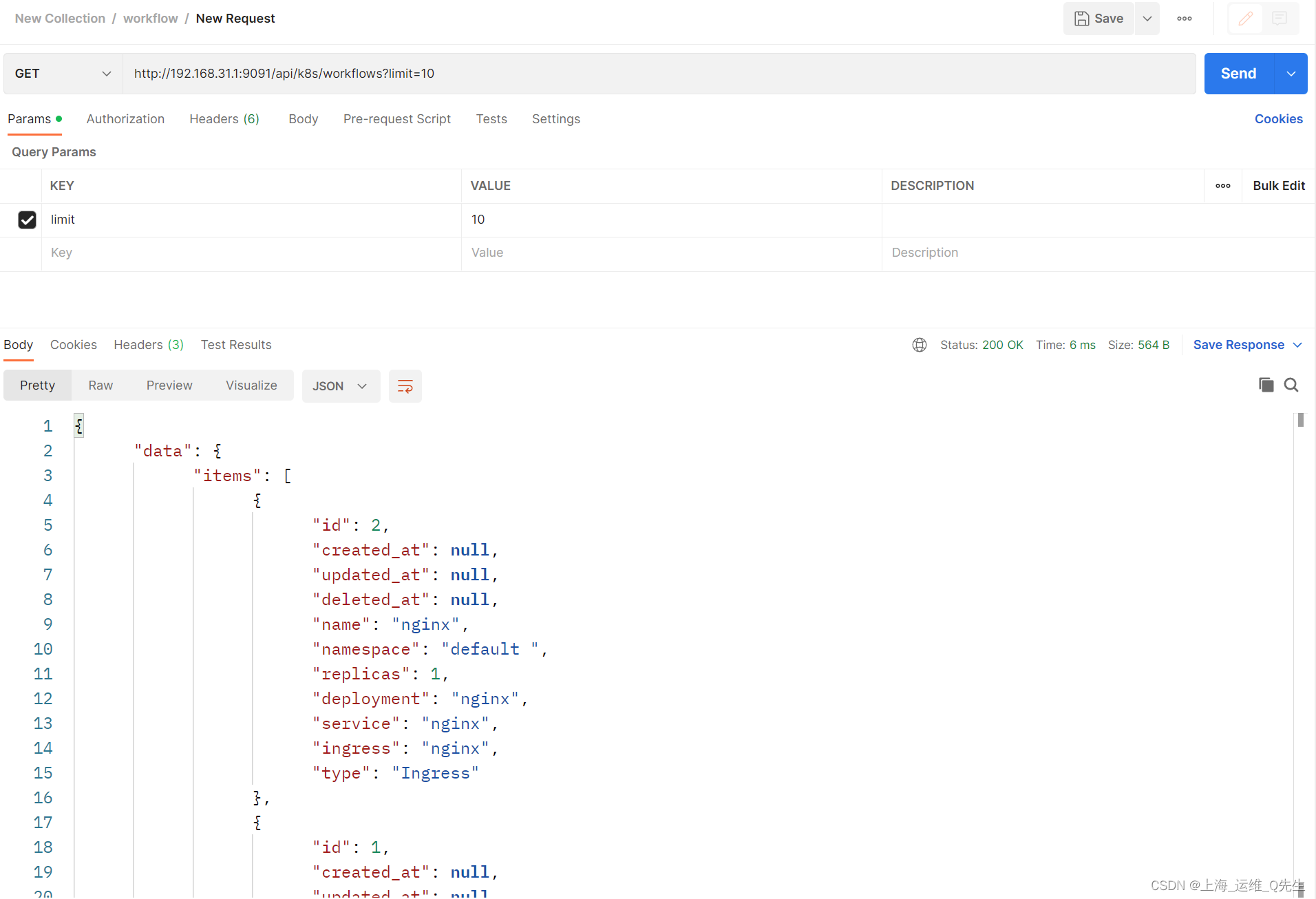Click the Cookies link
Viewport: 1316px width, 899px height.
[x=1278, y=119]
